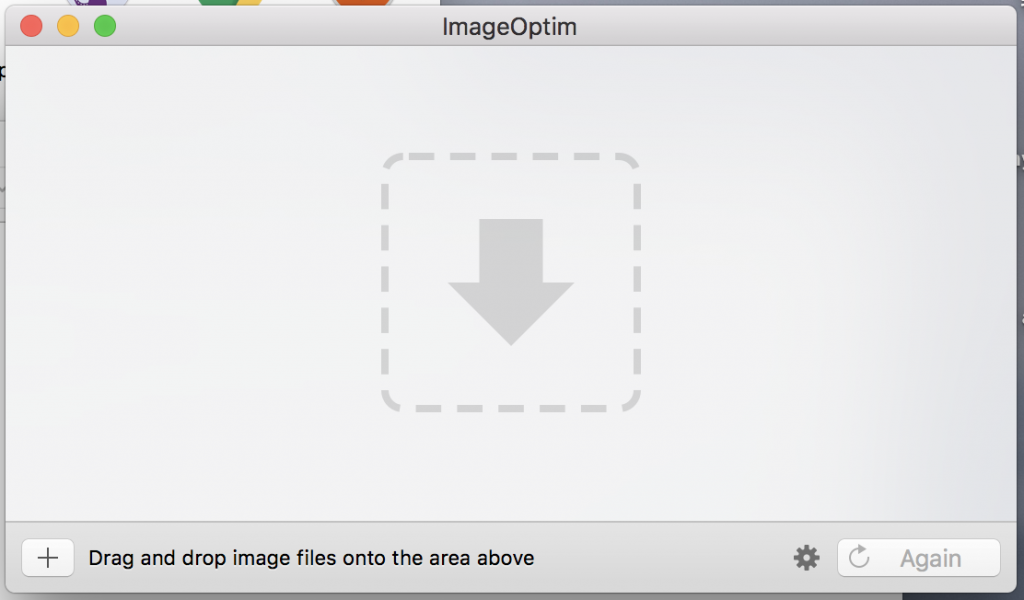Click the Again button
The height and width of the screenshot is (600, 1024).
coord(919,558)
